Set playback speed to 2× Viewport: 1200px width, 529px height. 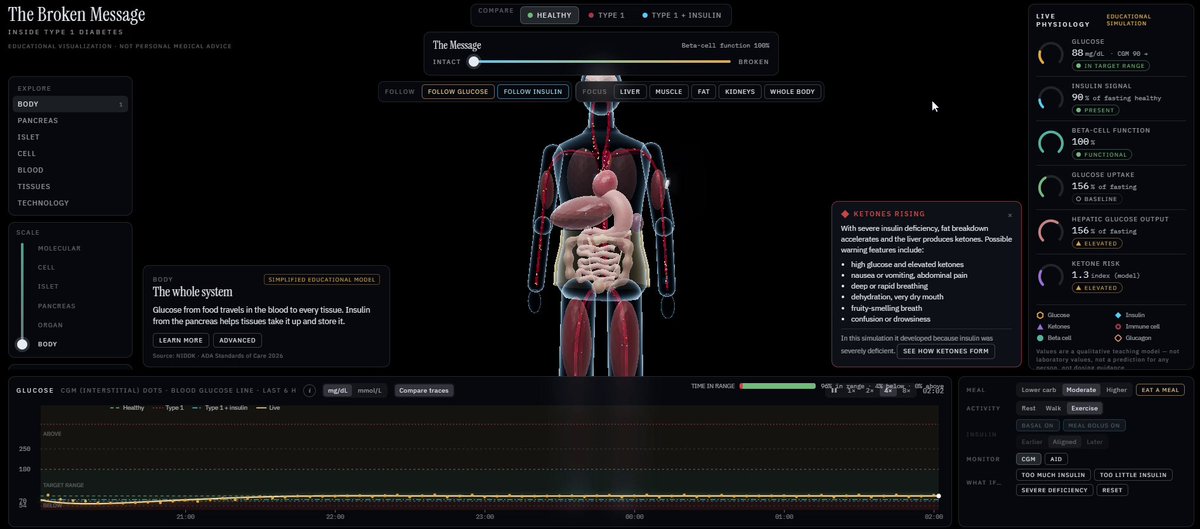tap(869, 390)
